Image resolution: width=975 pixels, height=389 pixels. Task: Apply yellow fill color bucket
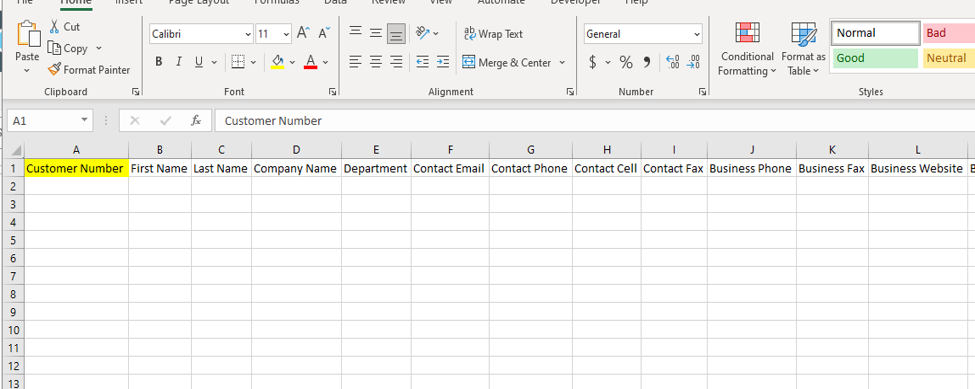tap(277, 62)
